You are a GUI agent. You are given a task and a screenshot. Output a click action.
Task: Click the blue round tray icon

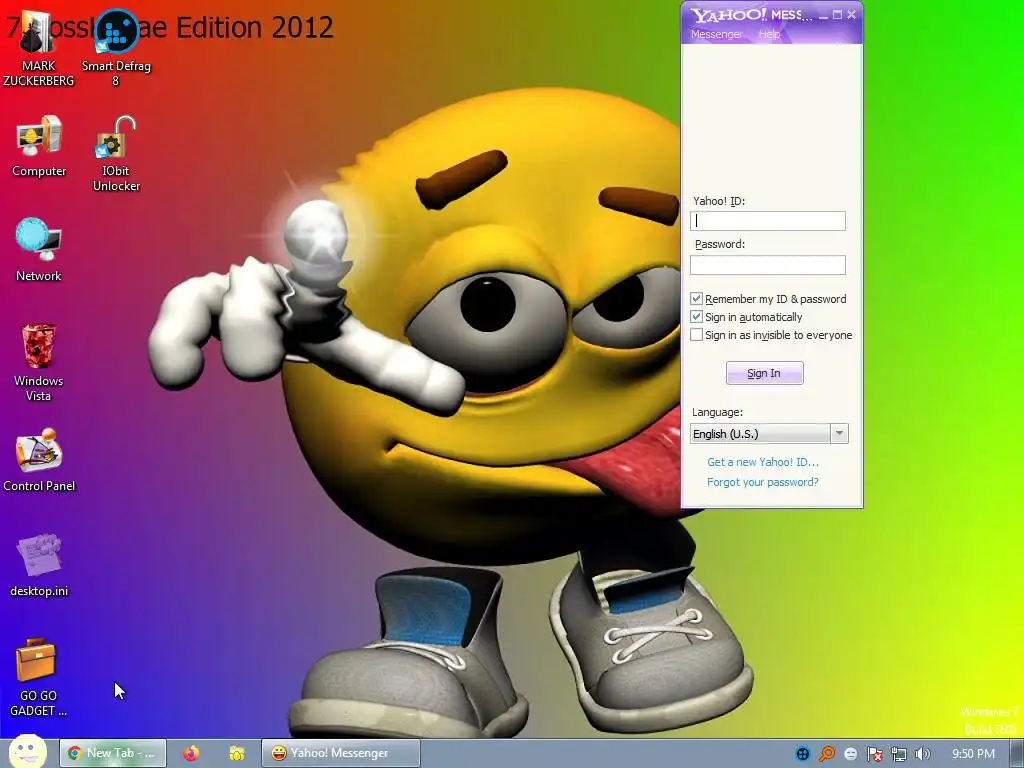tap(803, 754)
